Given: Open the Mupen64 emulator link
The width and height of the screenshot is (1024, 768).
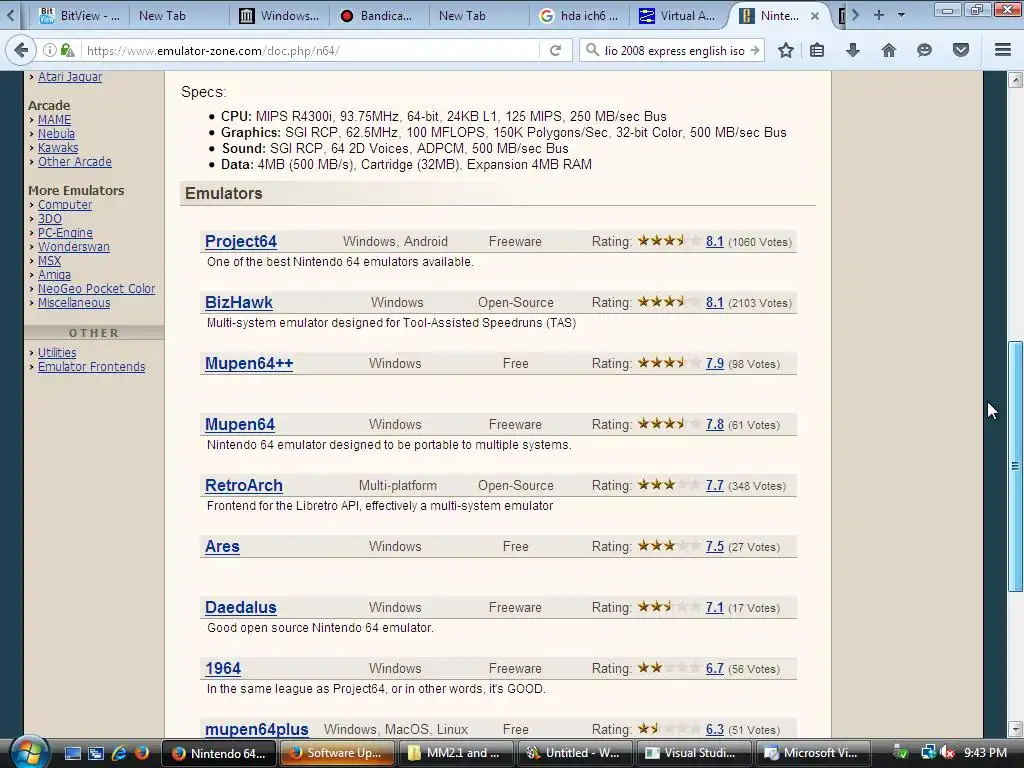Looking at the screenshot, I should pyautogui.click(x=240, y=424).
